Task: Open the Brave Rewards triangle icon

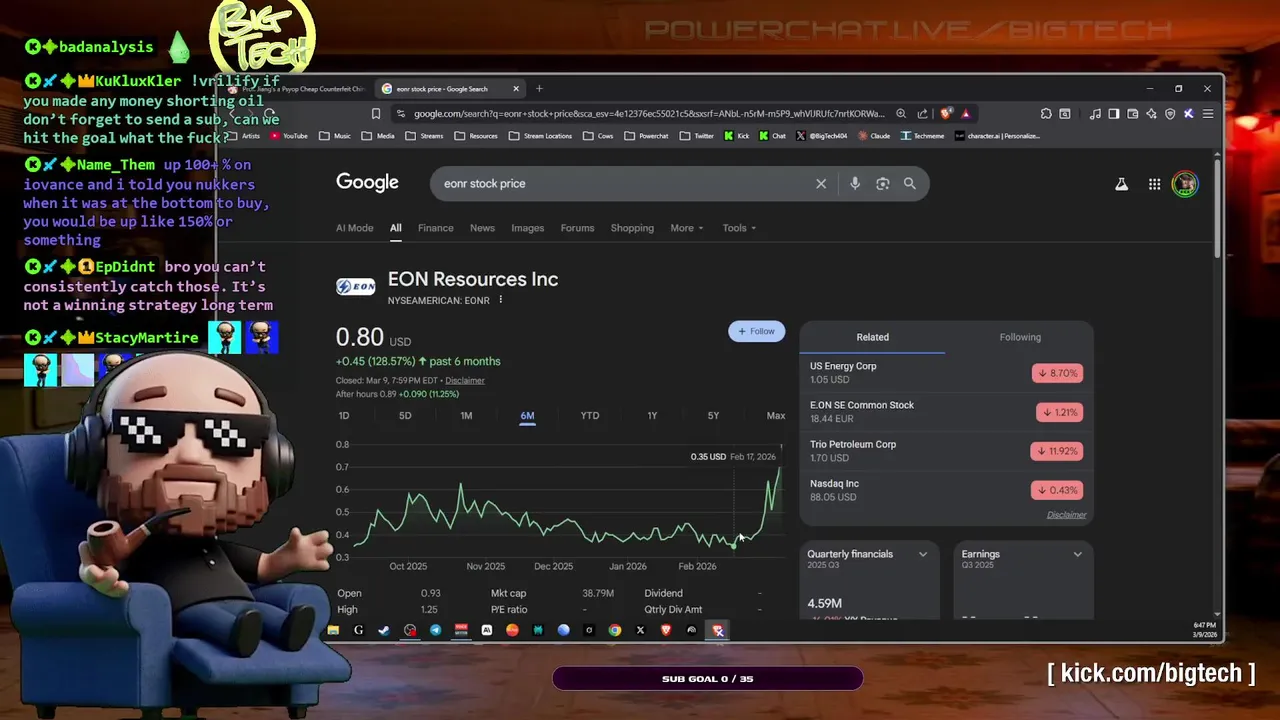Action: click(x=965, y=114)
